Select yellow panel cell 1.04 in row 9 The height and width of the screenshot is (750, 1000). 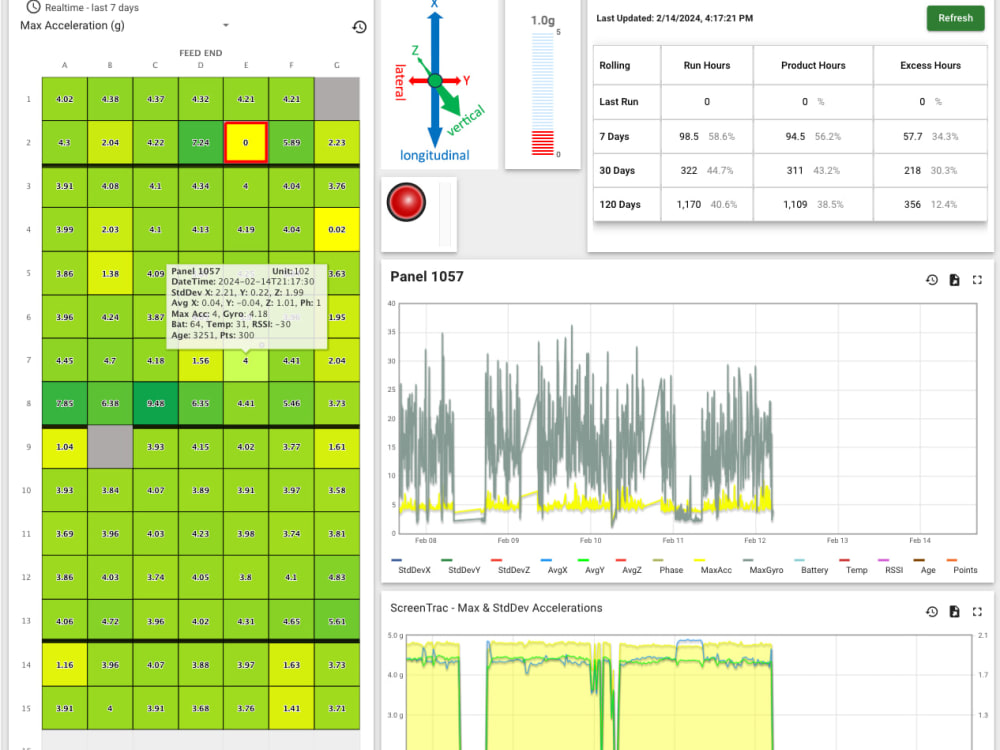64,447
